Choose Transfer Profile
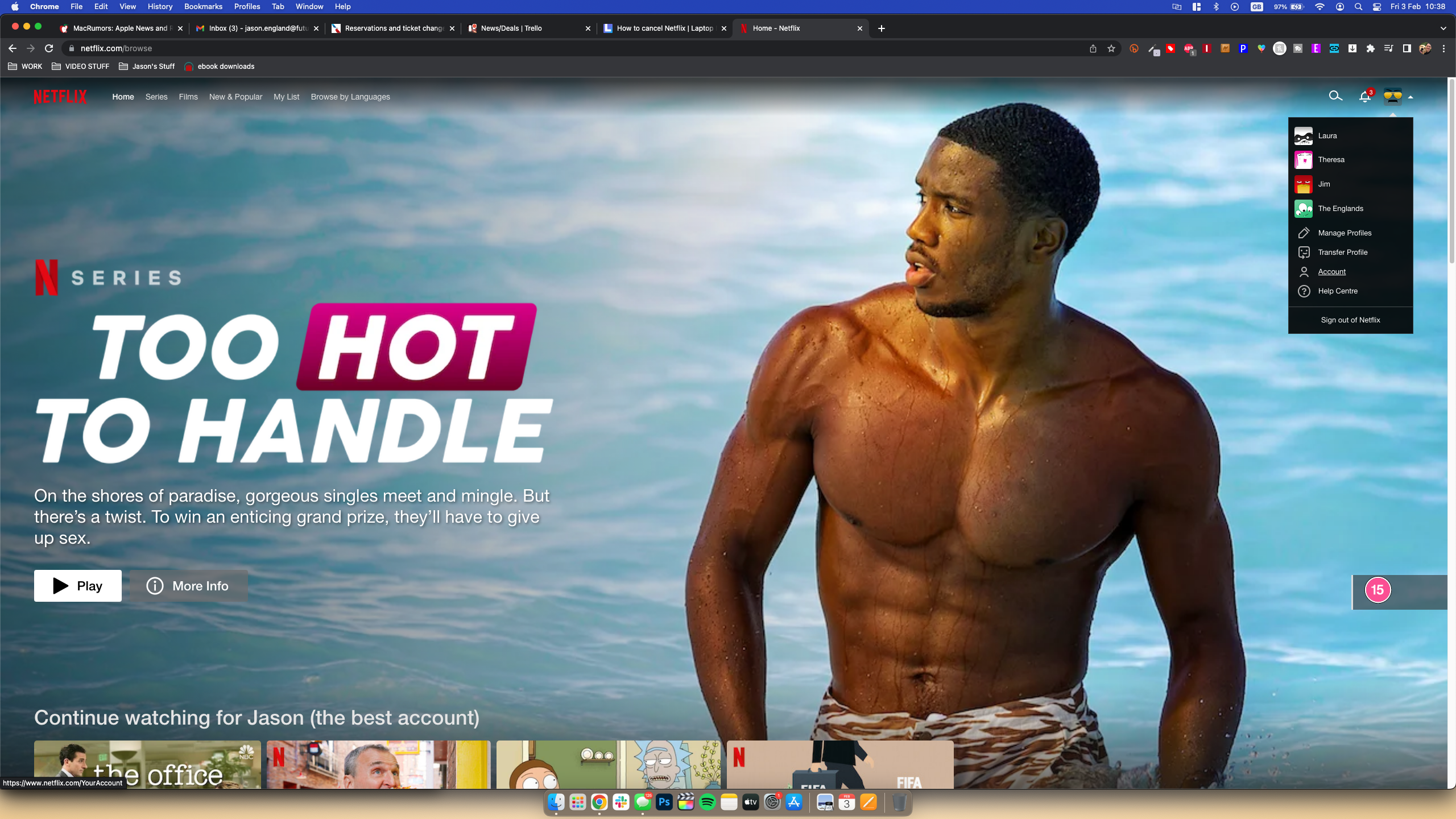1456x819 pixels. point(1343,253)
